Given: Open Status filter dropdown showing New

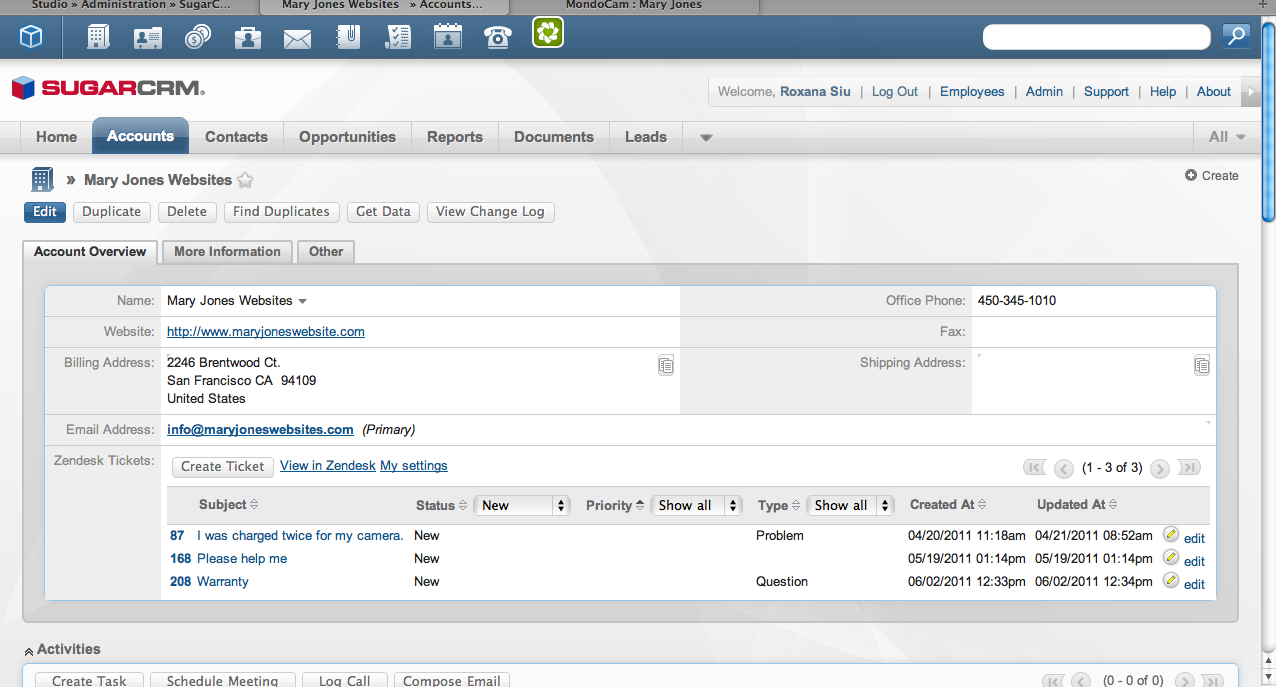Looking at the screenshot, I should pos(522,505).
